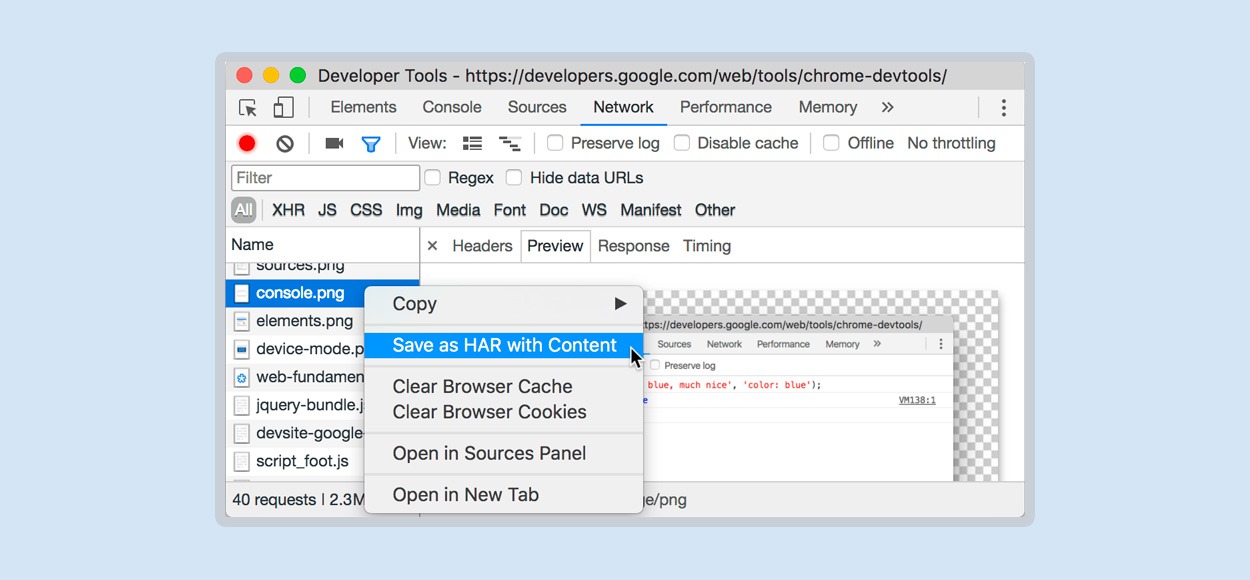1250x580 pixels.
Task: Close the request details pane with the X
Action: tap(432, 246)
